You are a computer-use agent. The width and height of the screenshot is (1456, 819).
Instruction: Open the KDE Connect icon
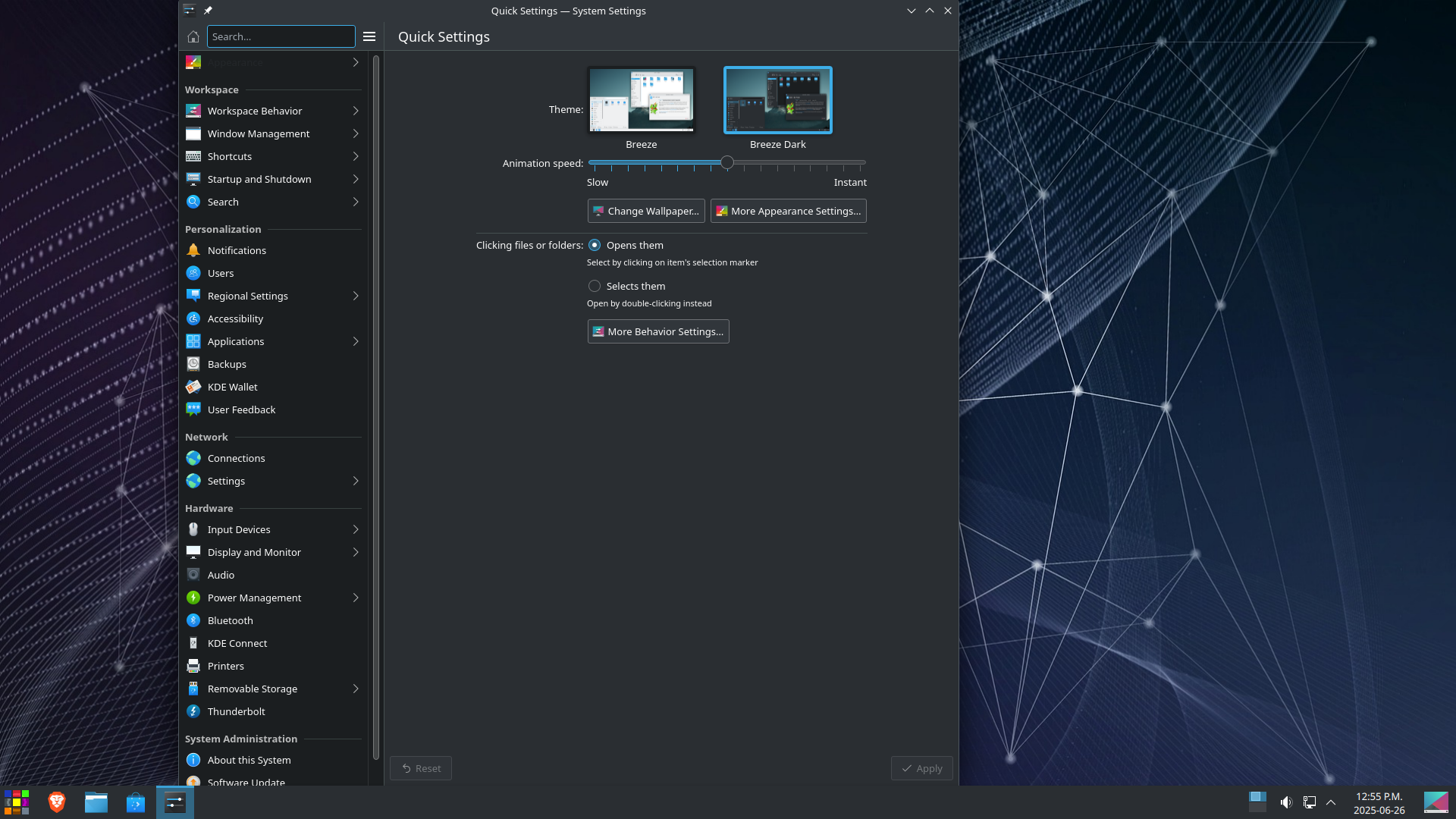[193, 643]
